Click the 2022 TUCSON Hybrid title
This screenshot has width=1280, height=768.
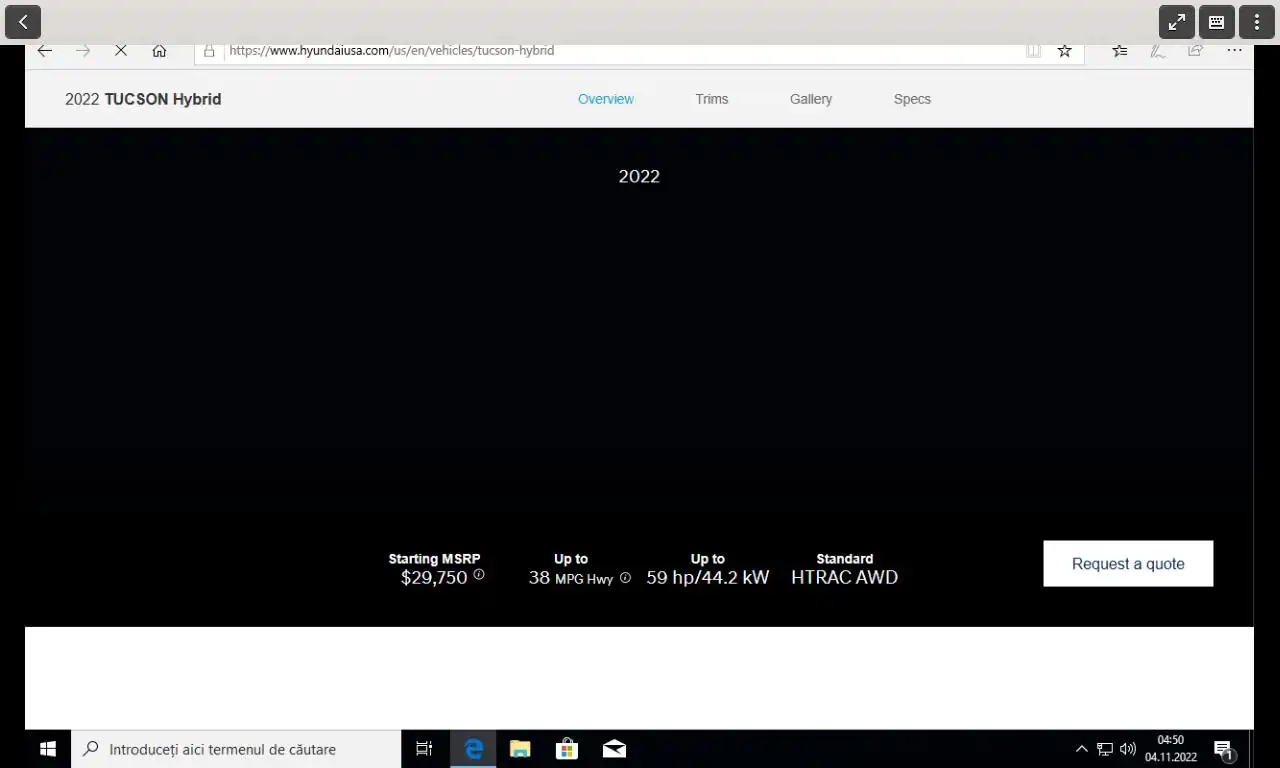click(x=143, y=99)
